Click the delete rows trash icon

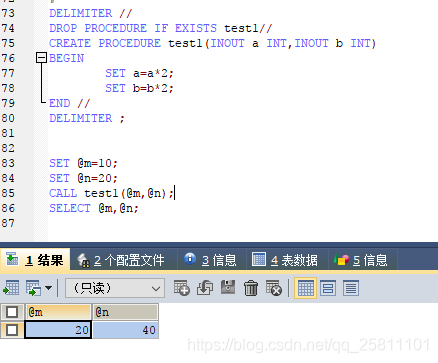(x=251, y=288)
